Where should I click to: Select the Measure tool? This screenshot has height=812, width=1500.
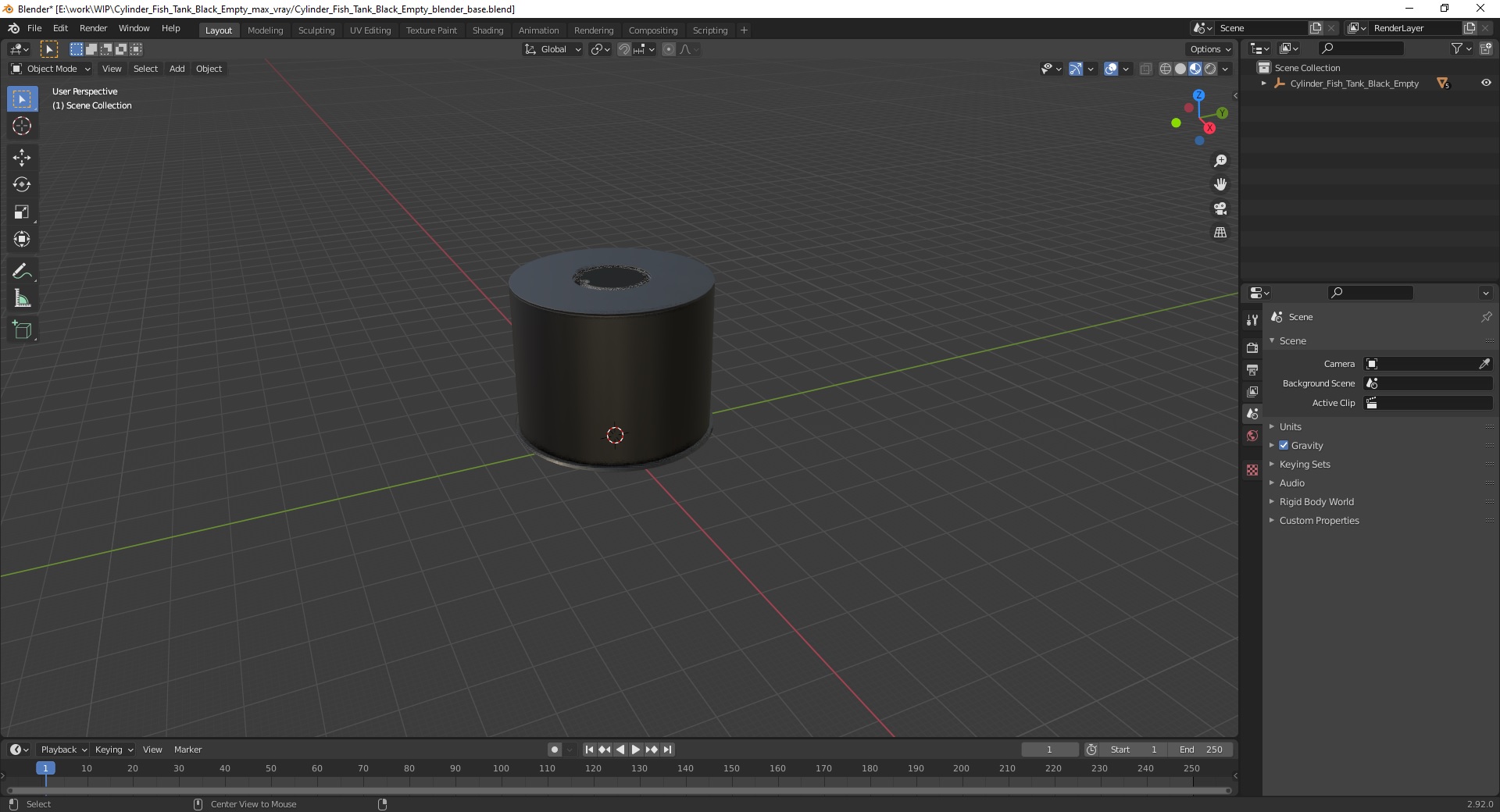click(22, 298)
